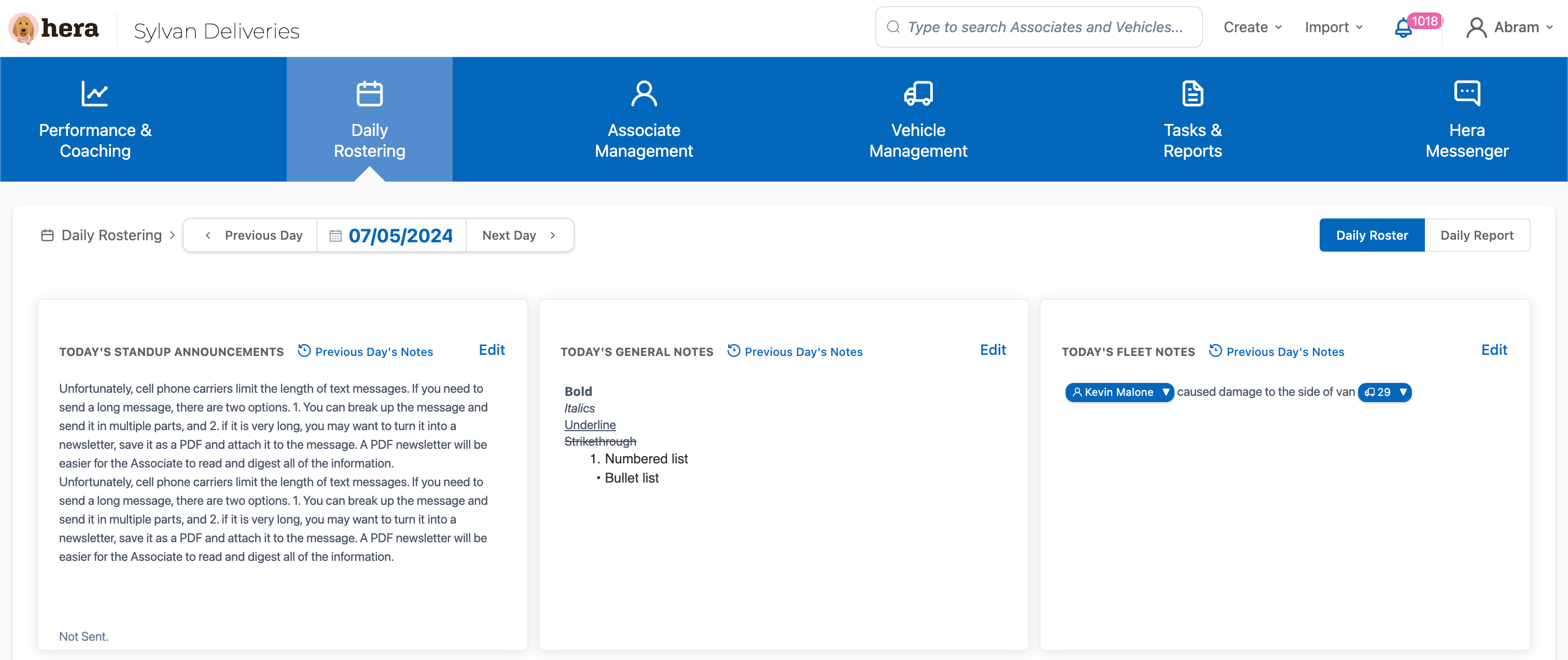
Task: Switch to Daily Report view
Action: pyautogui.click(x=1476, y=236)
